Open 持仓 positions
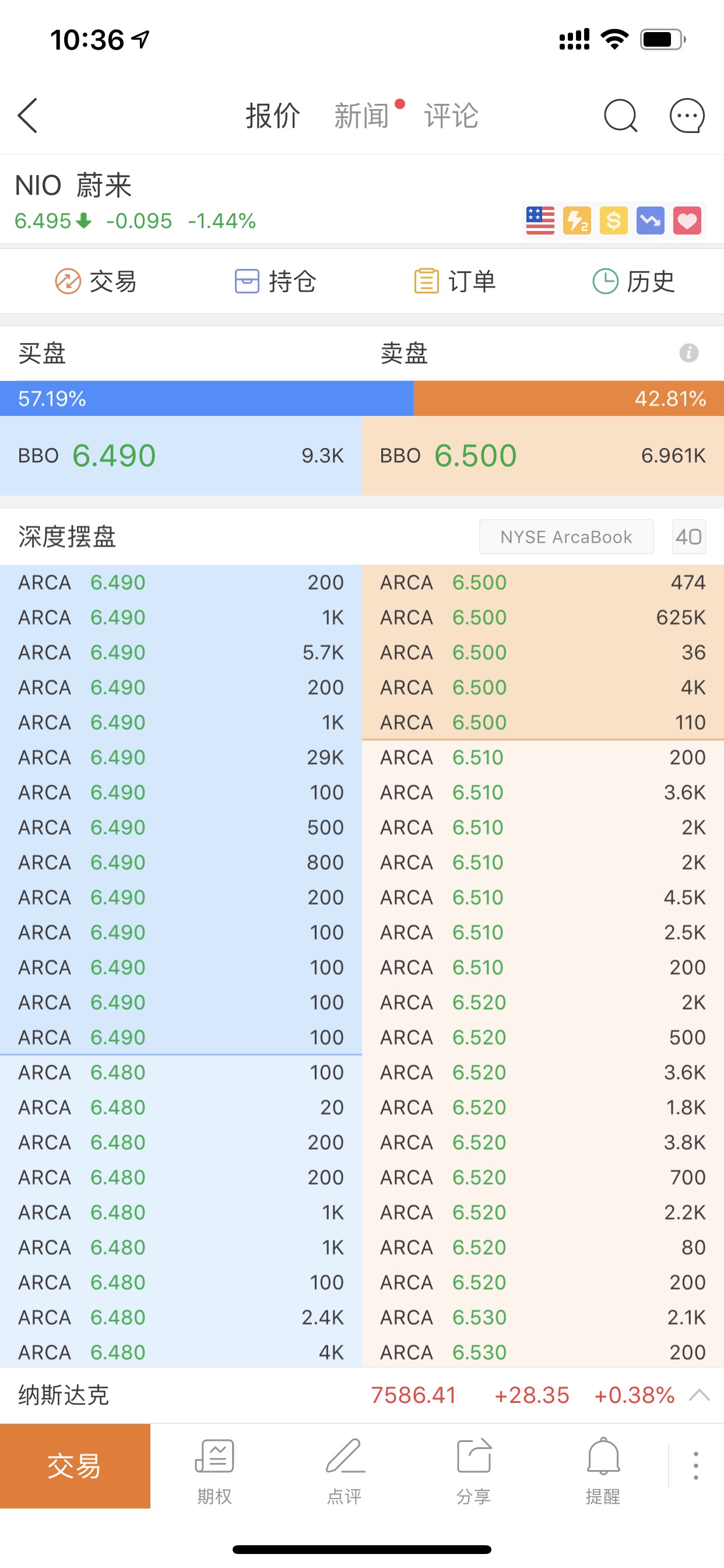This screenshot has width=724, height=1568. click(x=276, y=281)
